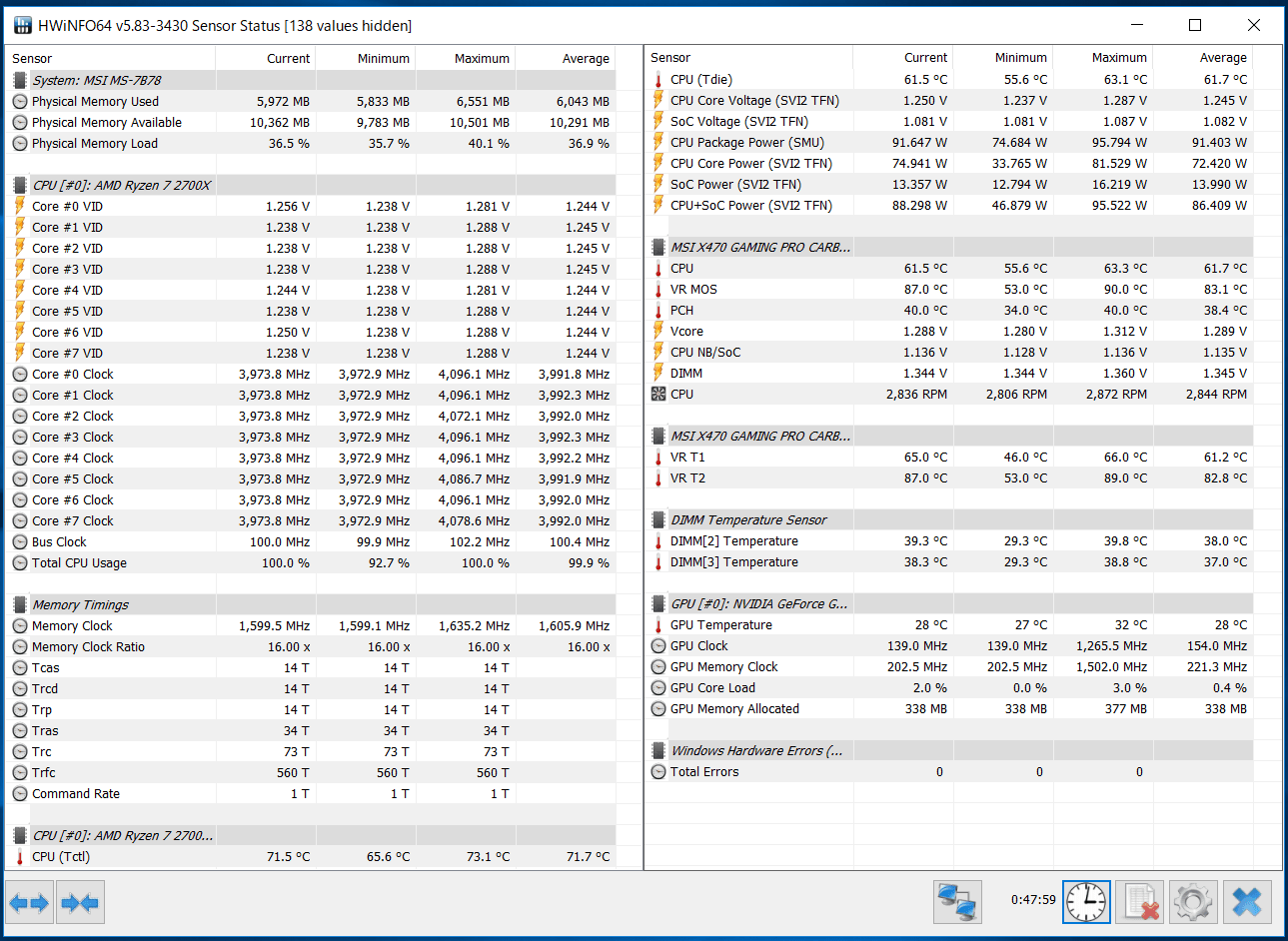
Task: Click the VR MOS thermometer icon
Action: [x=658, y=290]
